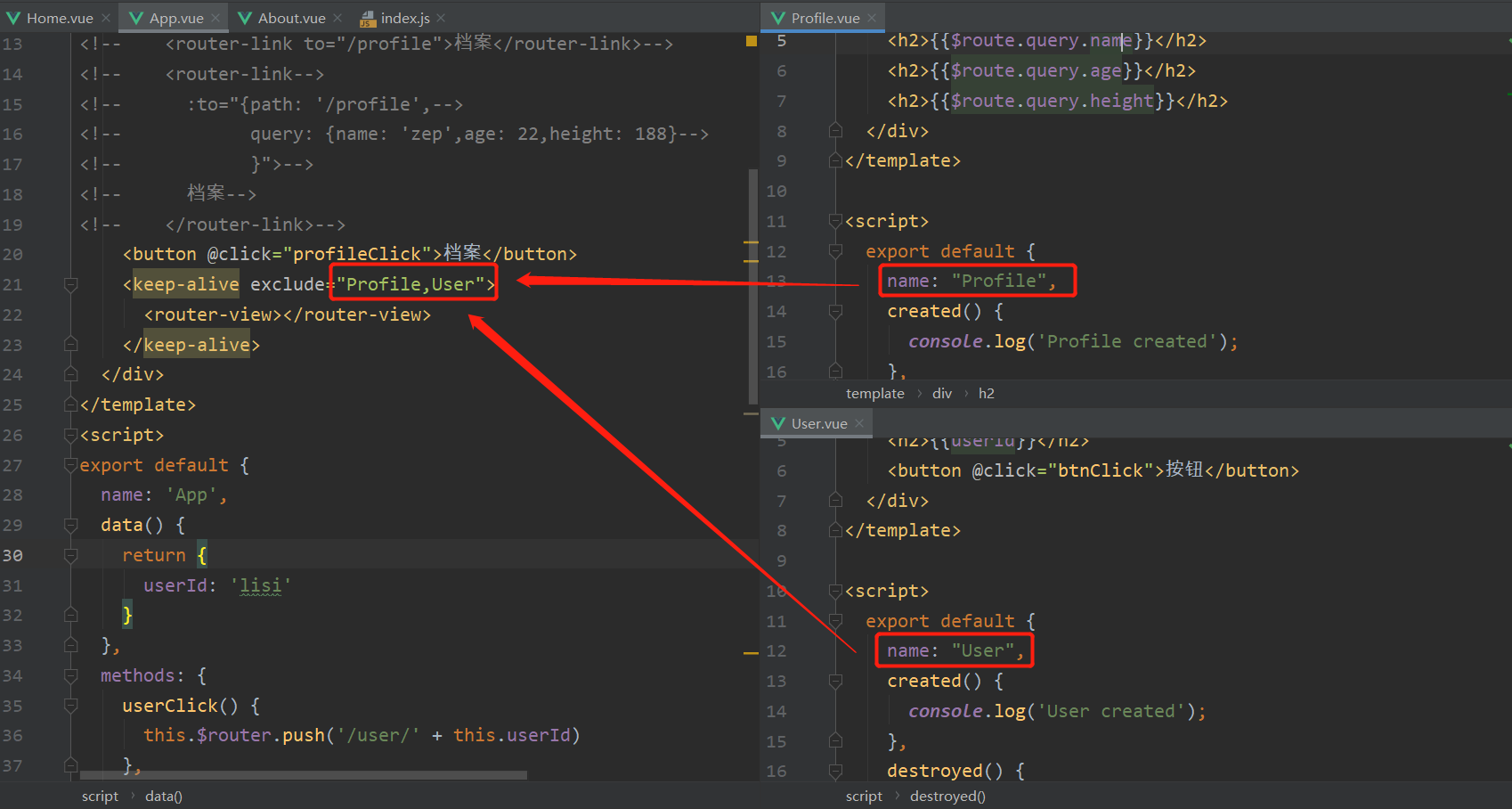Screen dimensions: 1512x809
Task: Click line number 30 in App.vue gutter
Action: click(12, 556)
